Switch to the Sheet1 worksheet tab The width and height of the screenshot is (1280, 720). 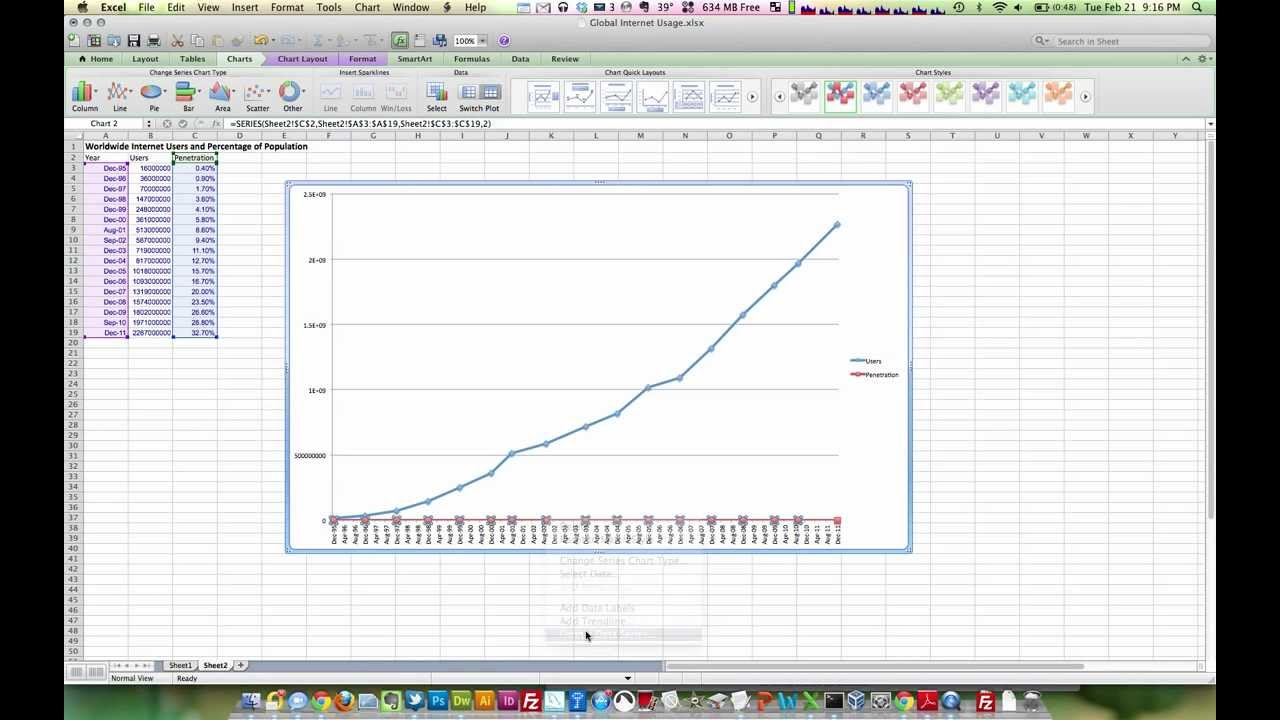(x=180, y=665)
